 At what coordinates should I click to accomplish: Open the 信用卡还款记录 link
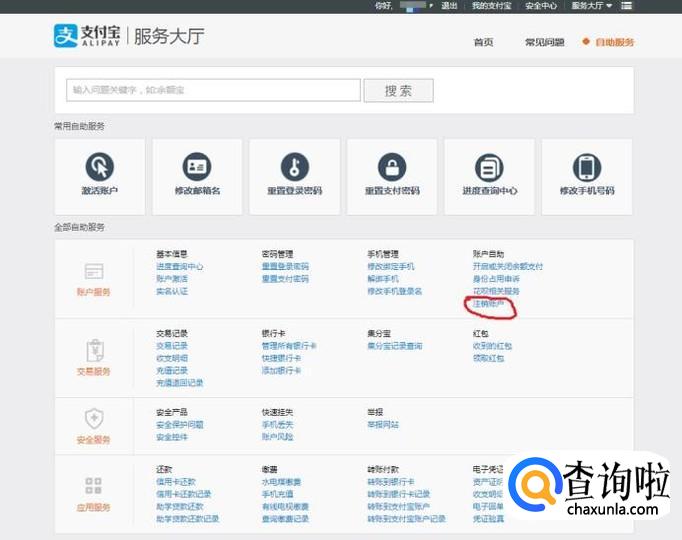click(184, 494)
